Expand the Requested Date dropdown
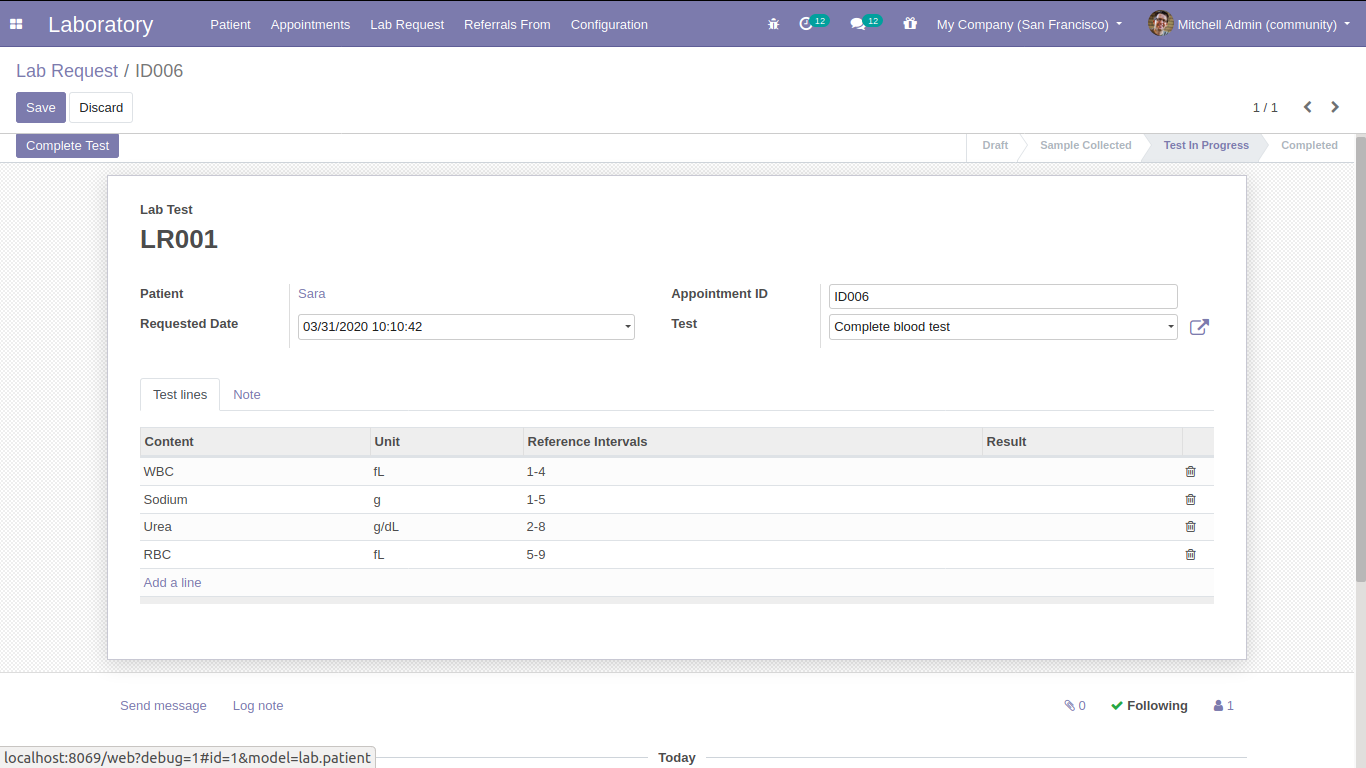 (627, 327)
